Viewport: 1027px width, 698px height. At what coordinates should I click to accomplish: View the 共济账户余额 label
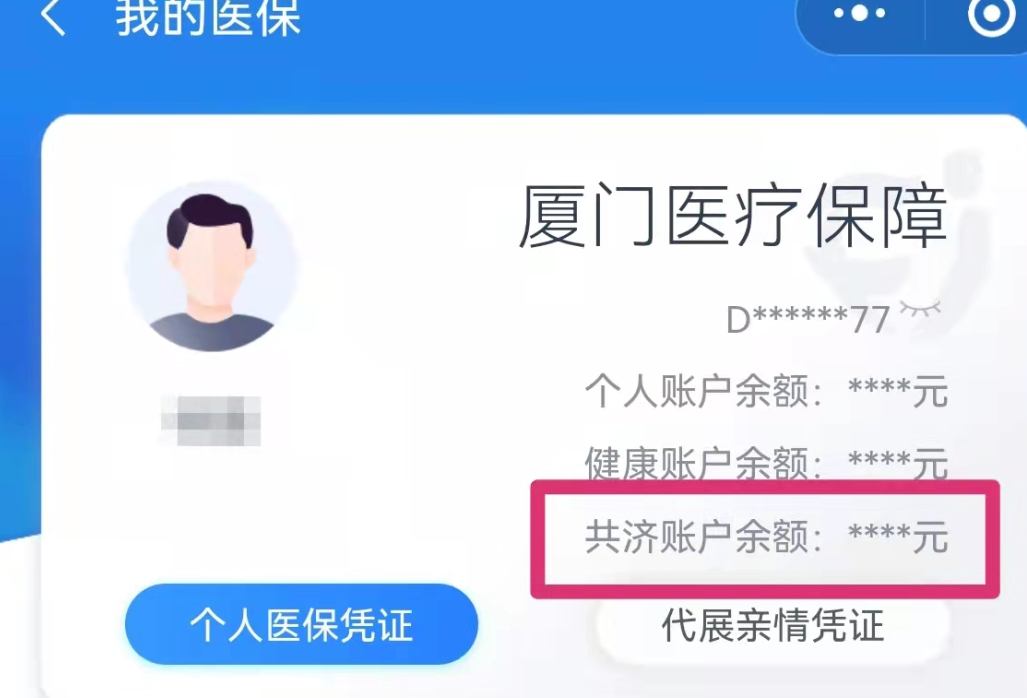pyautogui.click(x=703, y=537)
